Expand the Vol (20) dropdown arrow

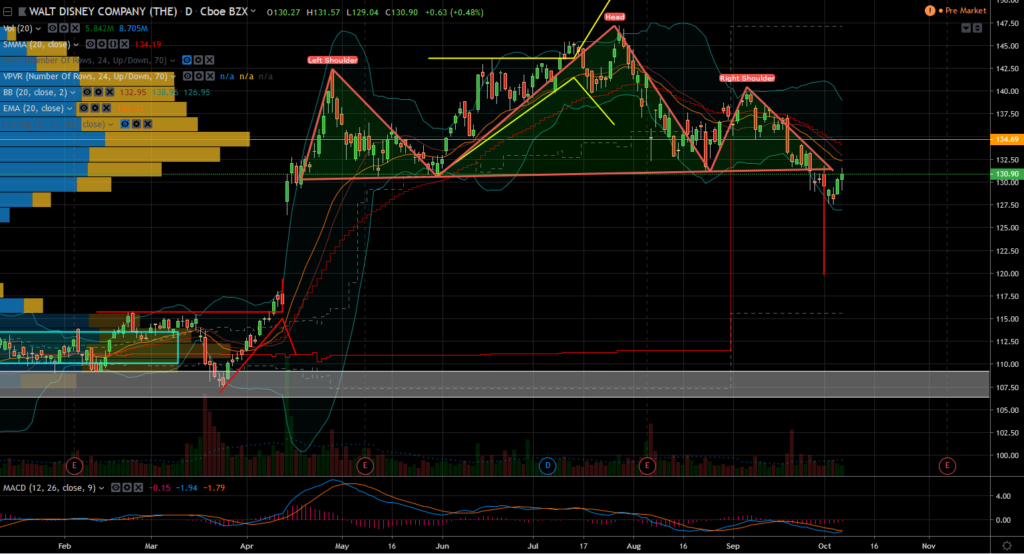pyautogui.click(x=38, y=28)
